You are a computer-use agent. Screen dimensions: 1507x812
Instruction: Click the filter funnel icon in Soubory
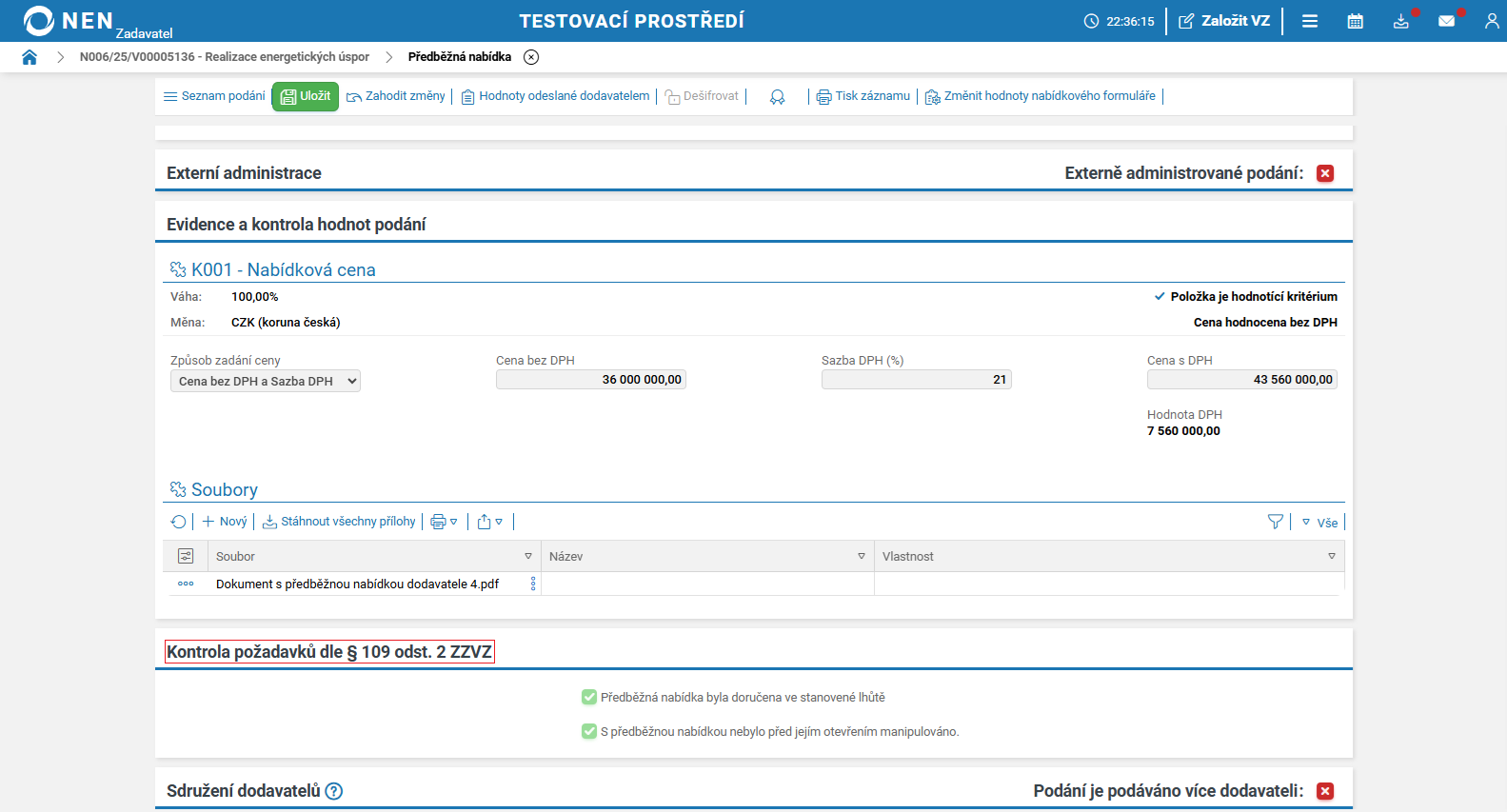point(1276,522)
